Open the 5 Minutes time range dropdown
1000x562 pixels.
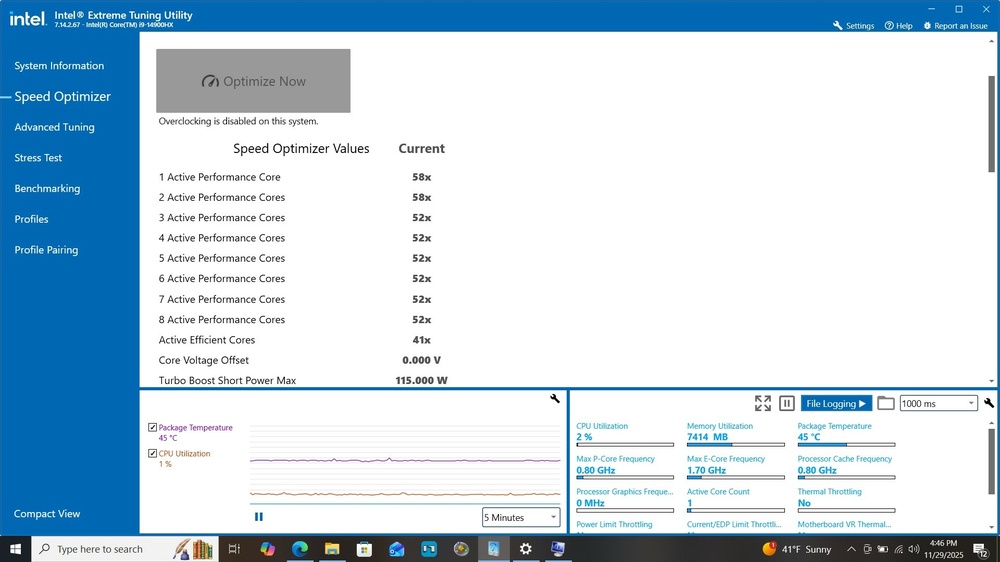[521, 517]
